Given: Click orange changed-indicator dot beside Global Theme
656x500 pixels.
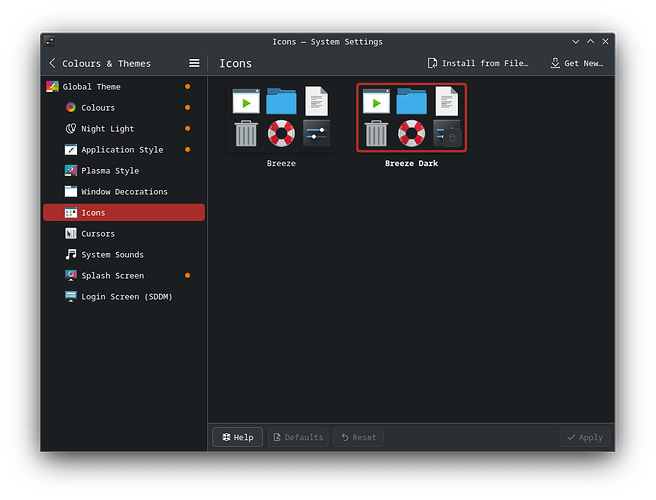Looking at the screenshot, I should click(187, 87).
